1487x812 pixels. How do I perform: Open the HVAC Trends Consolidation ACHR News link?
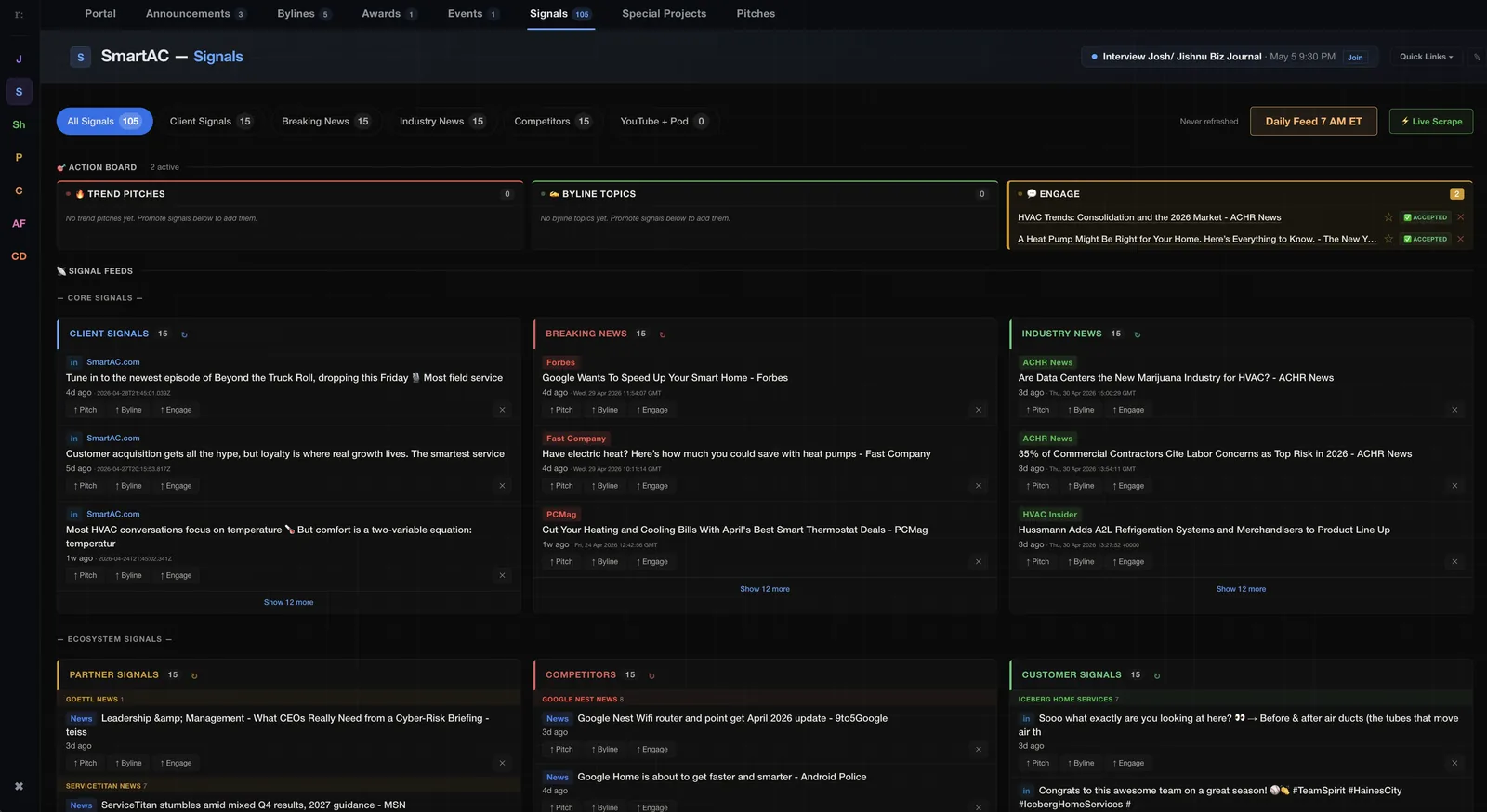[1149, 217]
